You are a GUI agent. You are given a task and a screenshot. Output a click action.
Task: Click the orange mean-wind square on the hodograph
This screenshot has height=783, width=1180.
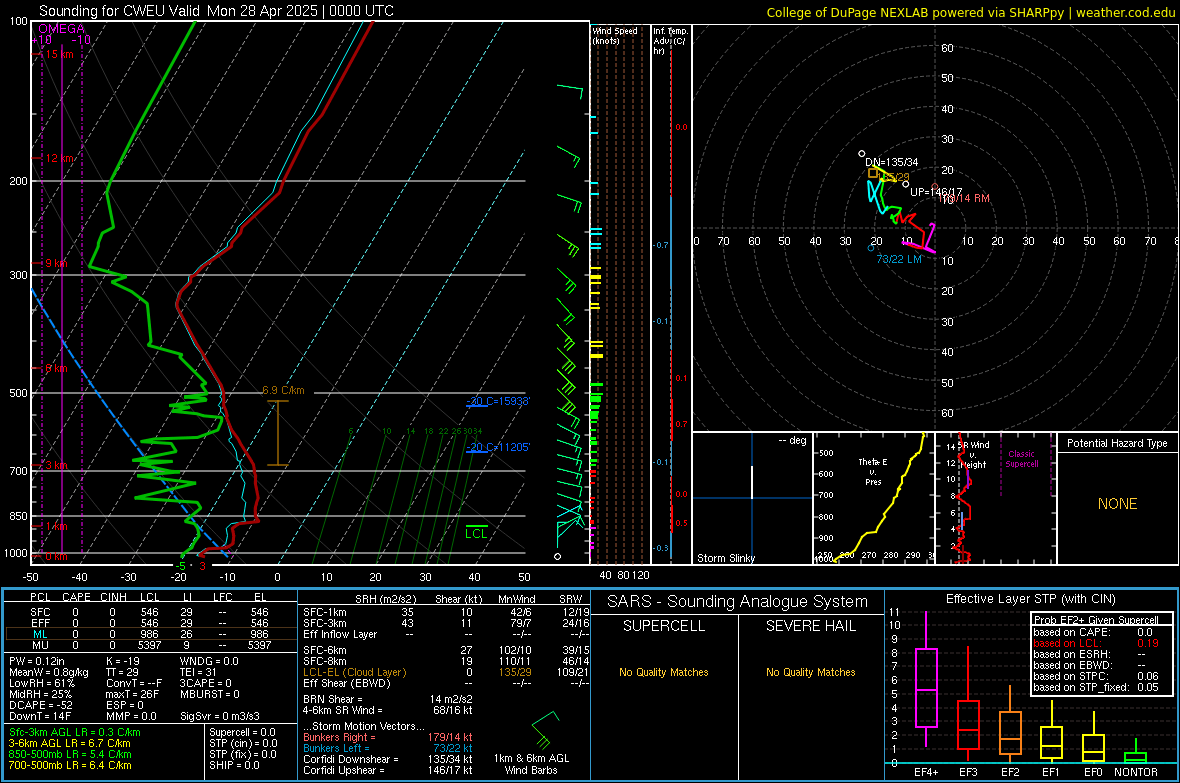pos(873,173)
